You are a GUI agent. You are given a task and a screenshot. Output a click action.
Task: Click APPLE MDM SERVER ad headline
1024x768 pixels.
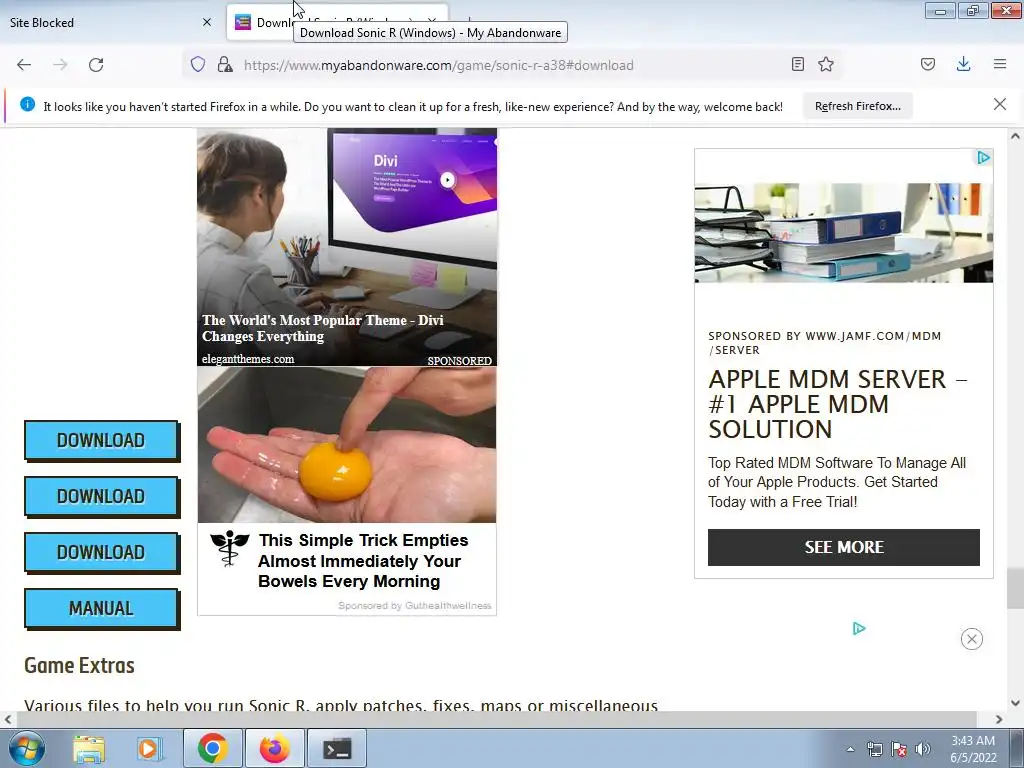tap(839, 404)
